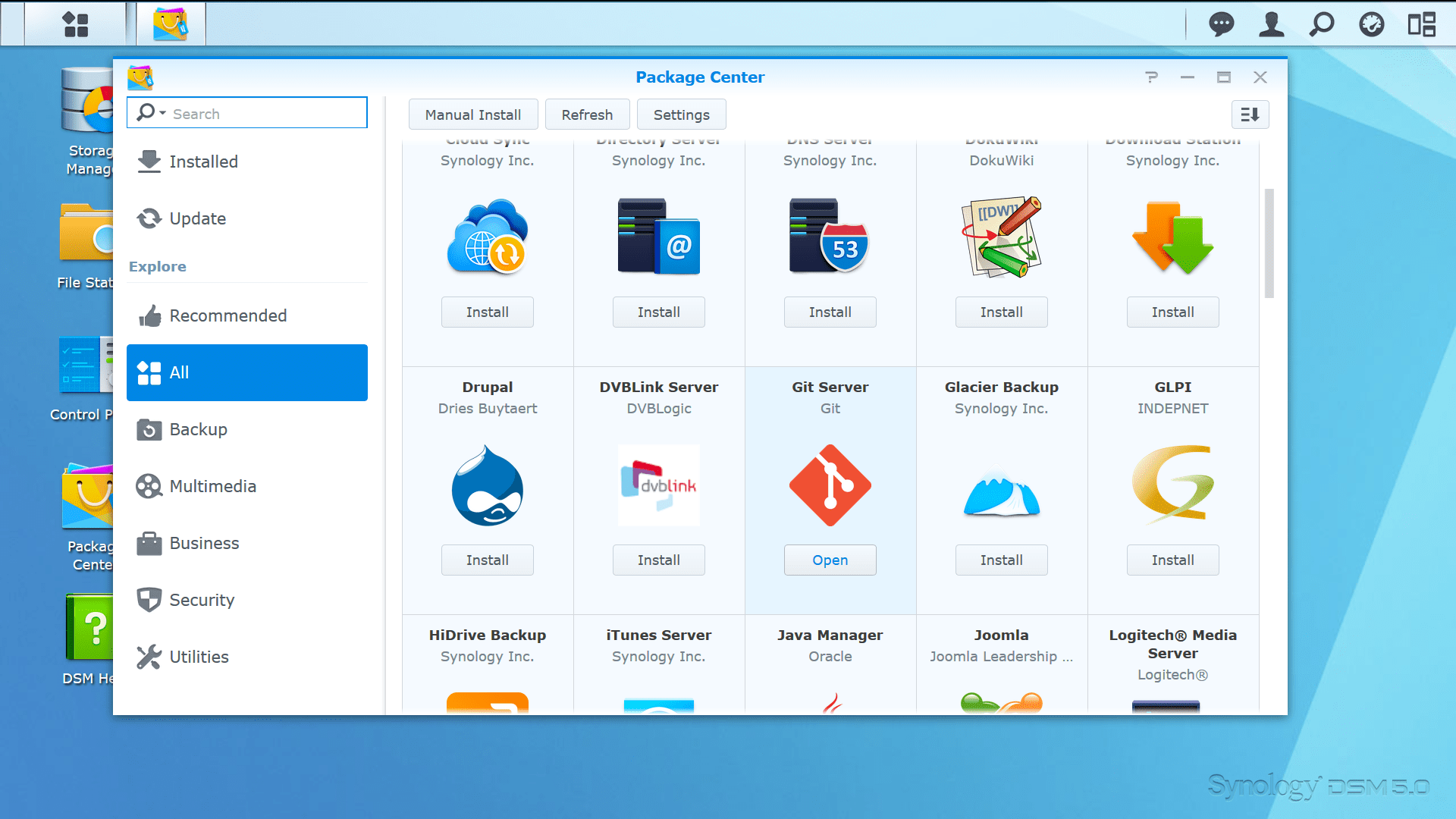Install the GLPI package
The width and height of the screenshot is (1456, 819).
(x=1172, y=560)
